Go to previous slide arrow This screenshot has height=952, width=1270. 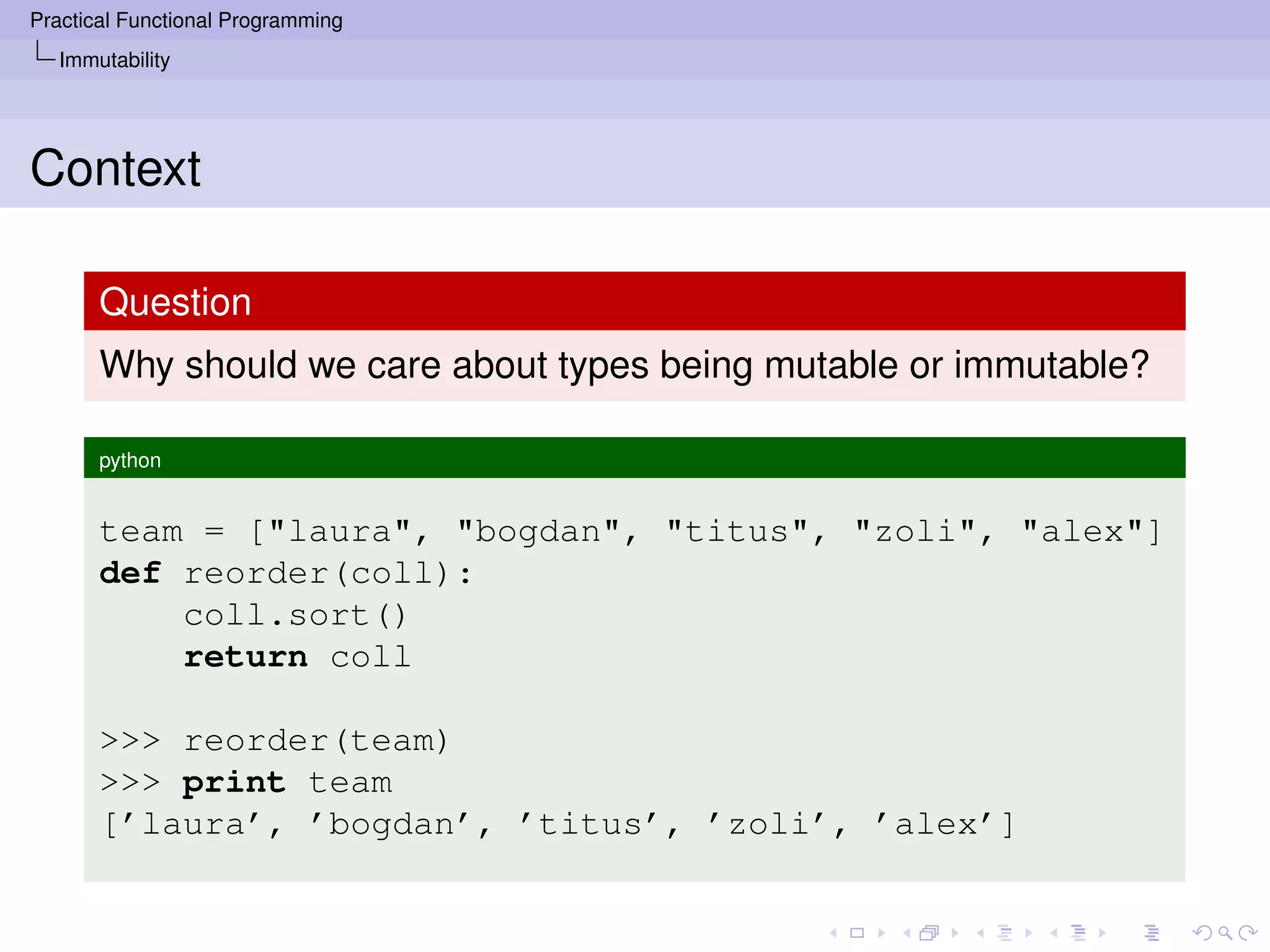coord(833,932)
